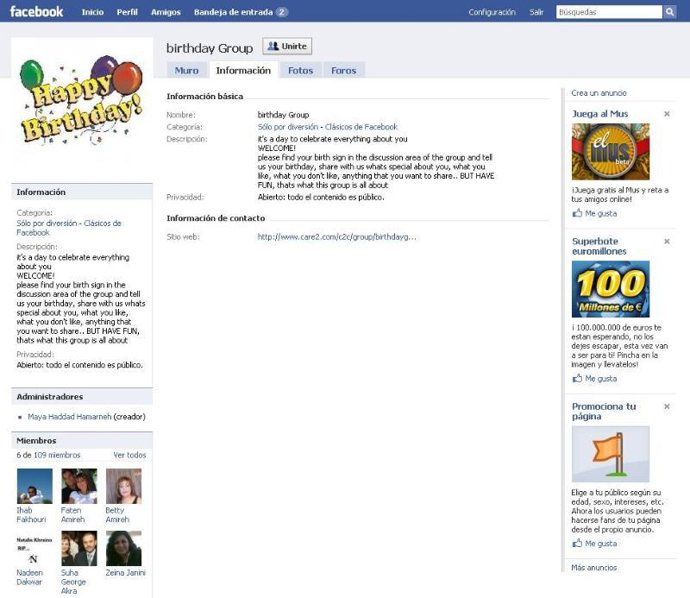This screenshot has width=690, height=598.
Task: Open Nadeen Dakwar profile picture
Action: tap(34, 548)
